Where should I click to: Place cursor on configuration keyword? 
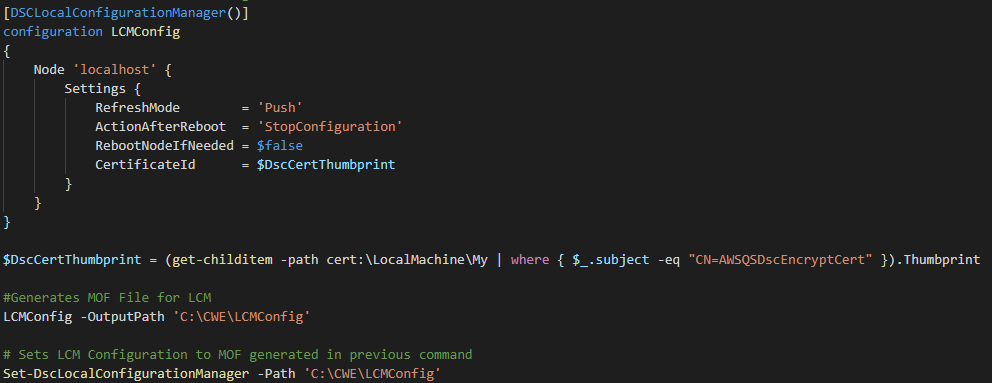(x=53, y=32)
